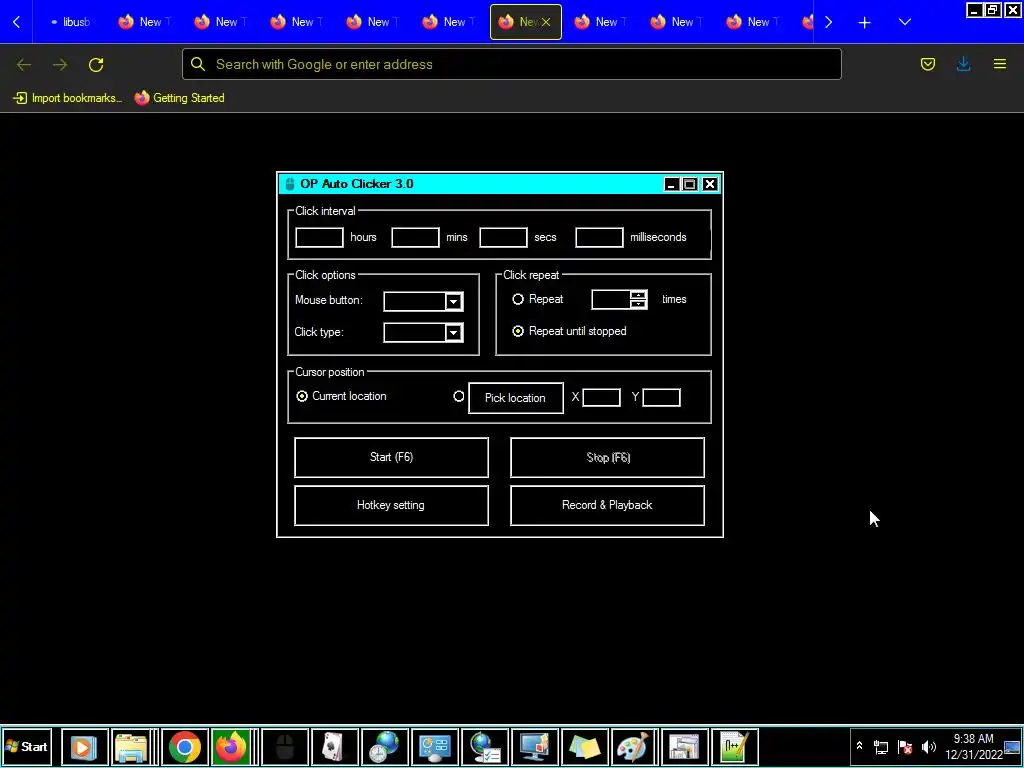Focus the Firefox address search bar
This screenshot has width=1024, height=768.
(512, 64)
